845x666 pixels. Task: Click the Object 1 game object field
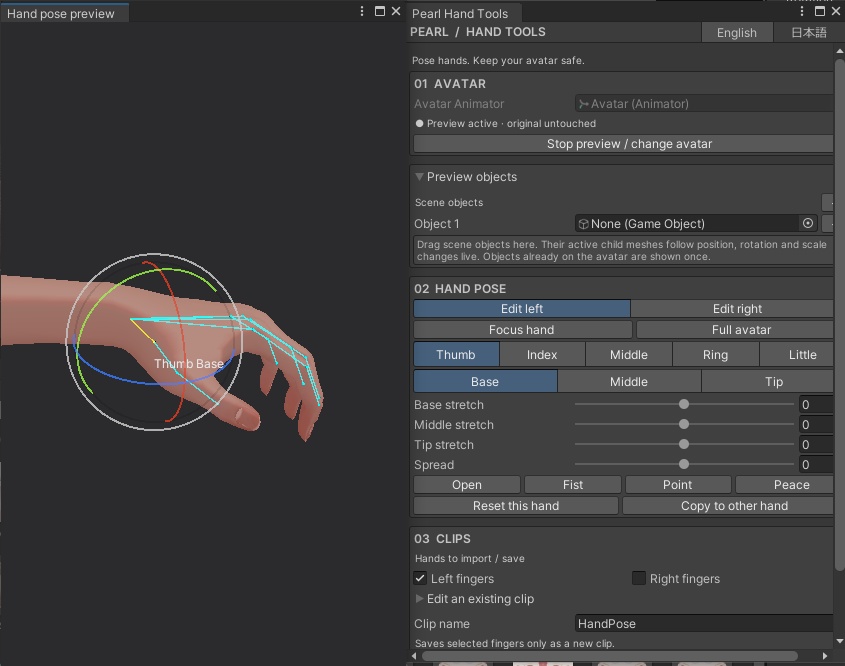[696, 223]
